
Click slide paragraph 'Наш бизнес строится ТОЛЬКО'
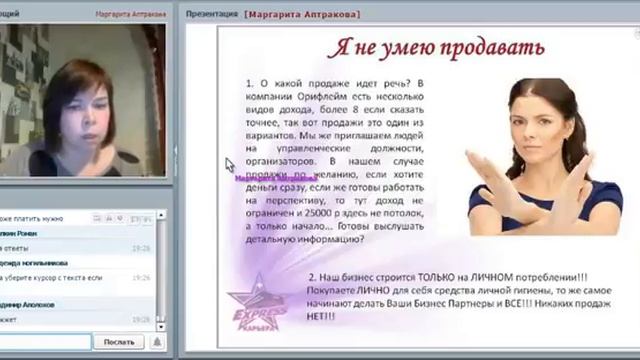tap(459, 297)
